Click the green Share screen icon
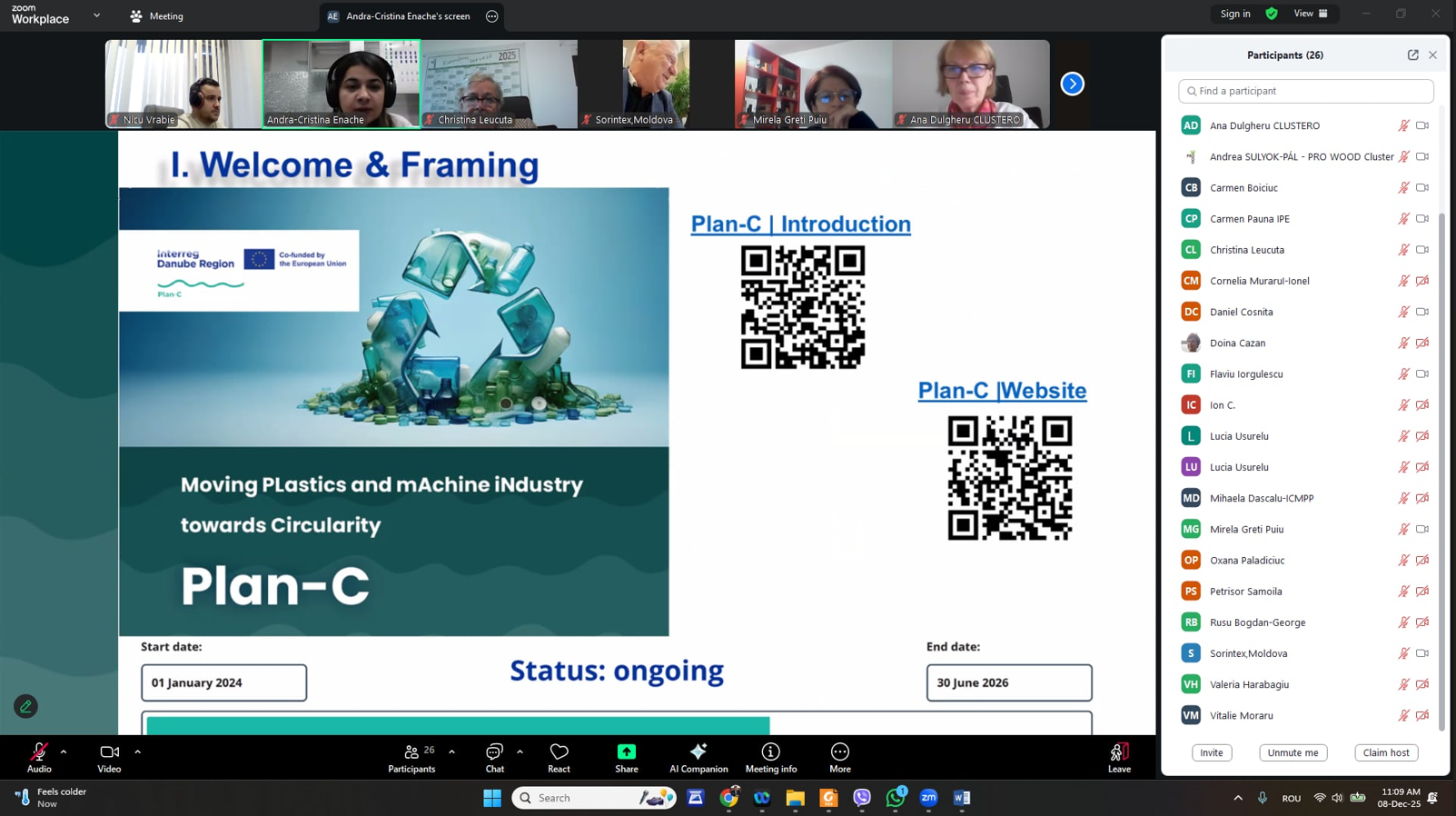Image resolution: width=1456 pixels, height=816 pixels. tap(626, 752)
